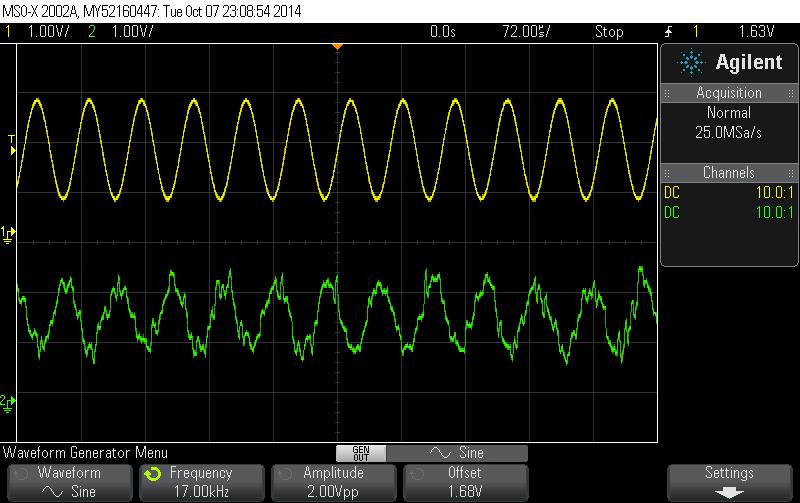This screenshot has height=503, width=800.
Task: Click the trigger source channel 1 number
Action: [x=695, y=32]
